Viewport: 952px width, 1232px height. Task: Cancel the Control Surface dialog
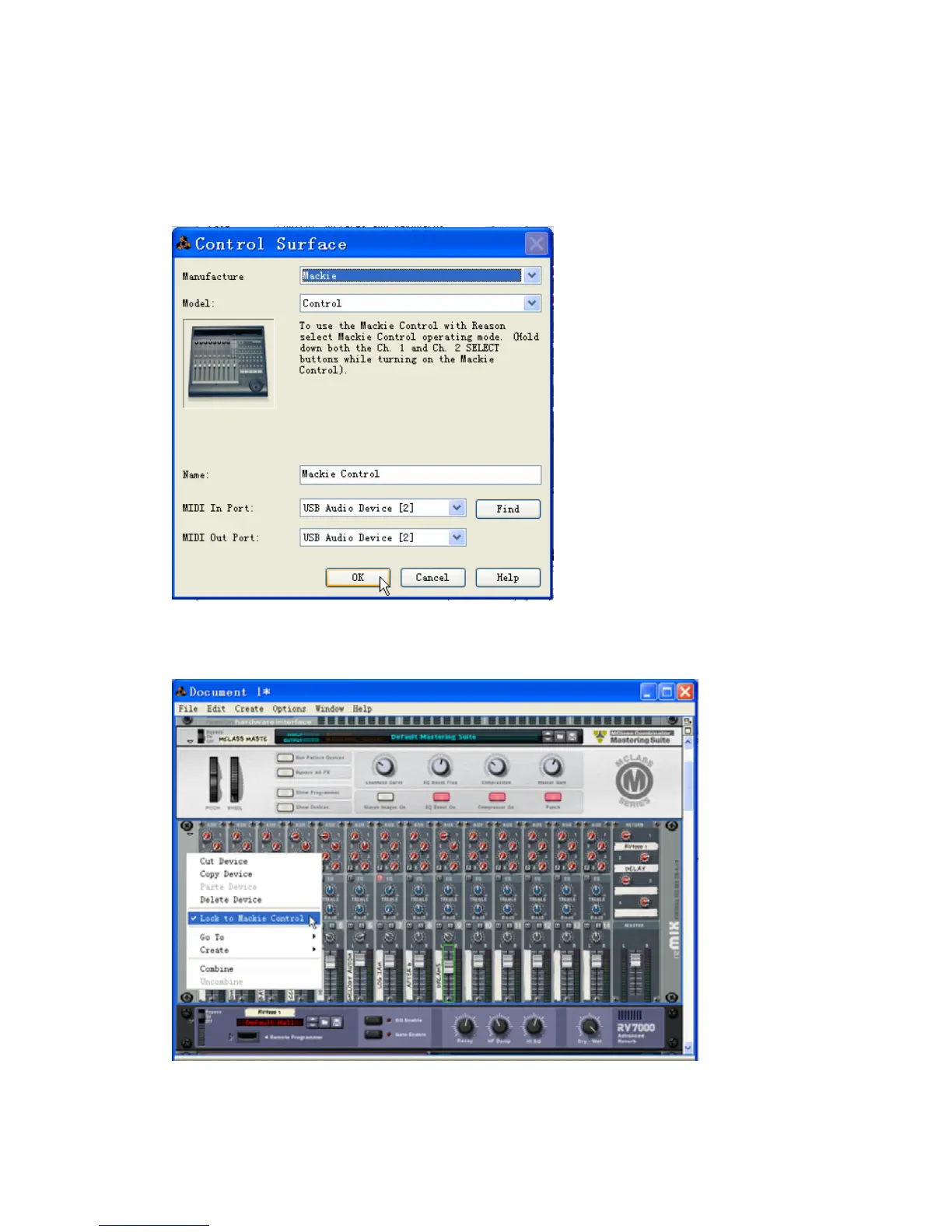click(432, 578)
